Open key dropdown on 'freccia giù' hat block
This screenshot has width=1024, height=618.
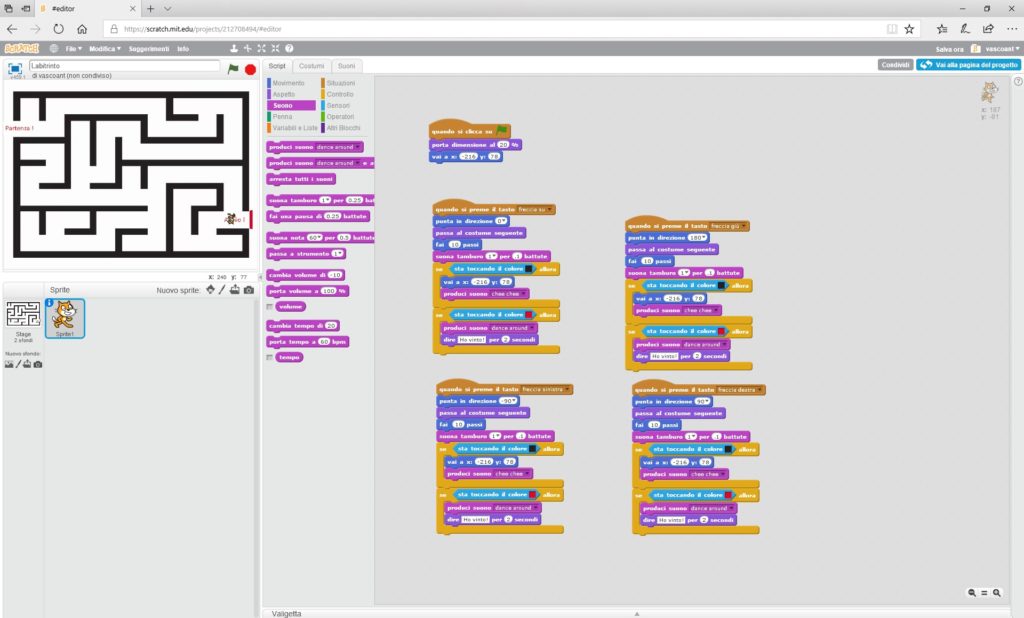(x=744, y=226)
